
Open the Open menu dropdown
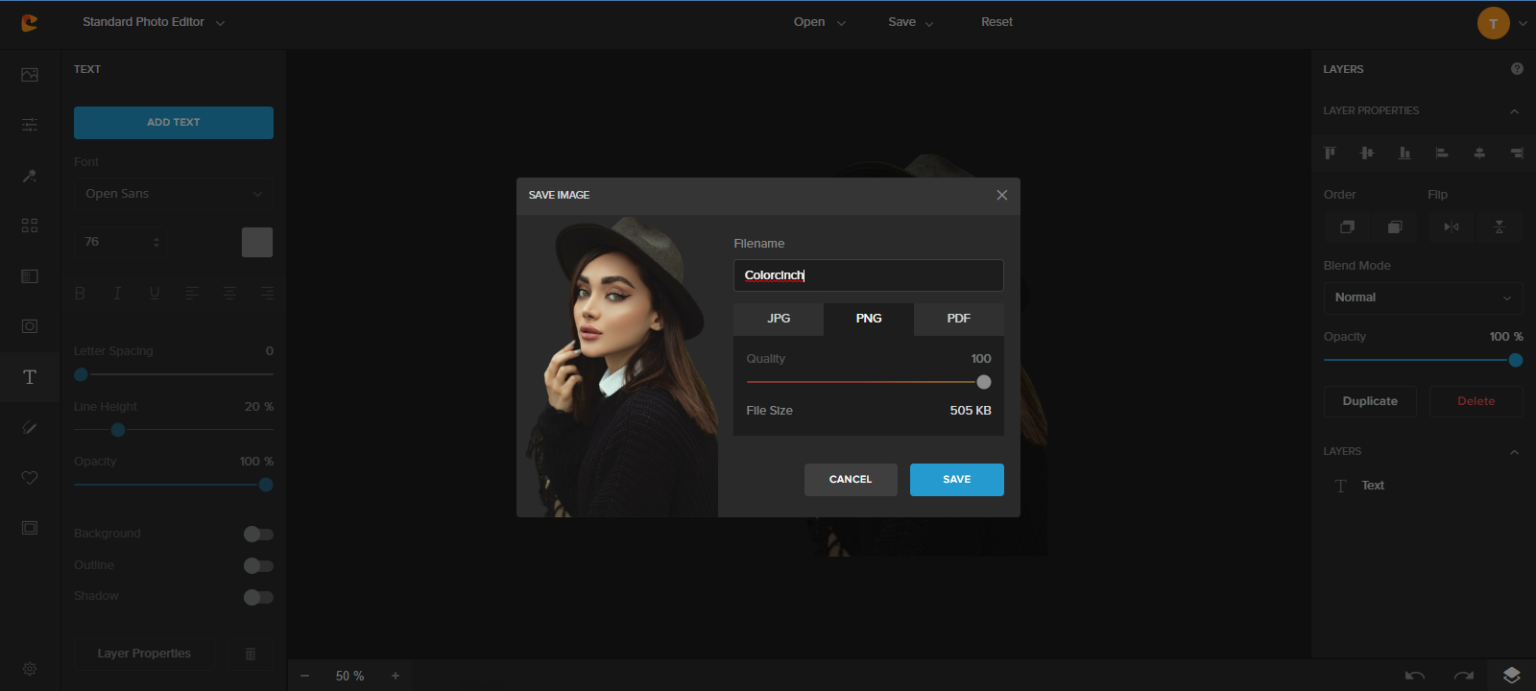click(x=819, y=22)
